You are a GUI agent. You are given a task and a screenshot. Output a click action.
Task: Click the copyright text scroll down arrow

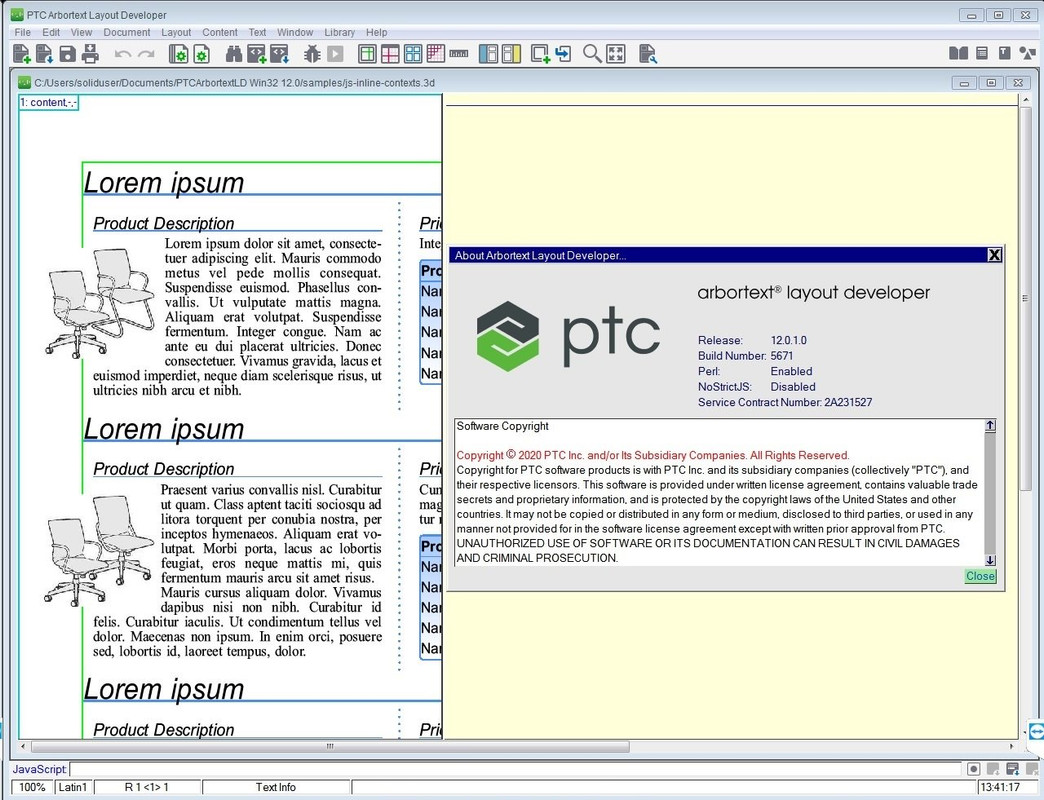click(x=990, y=560)
